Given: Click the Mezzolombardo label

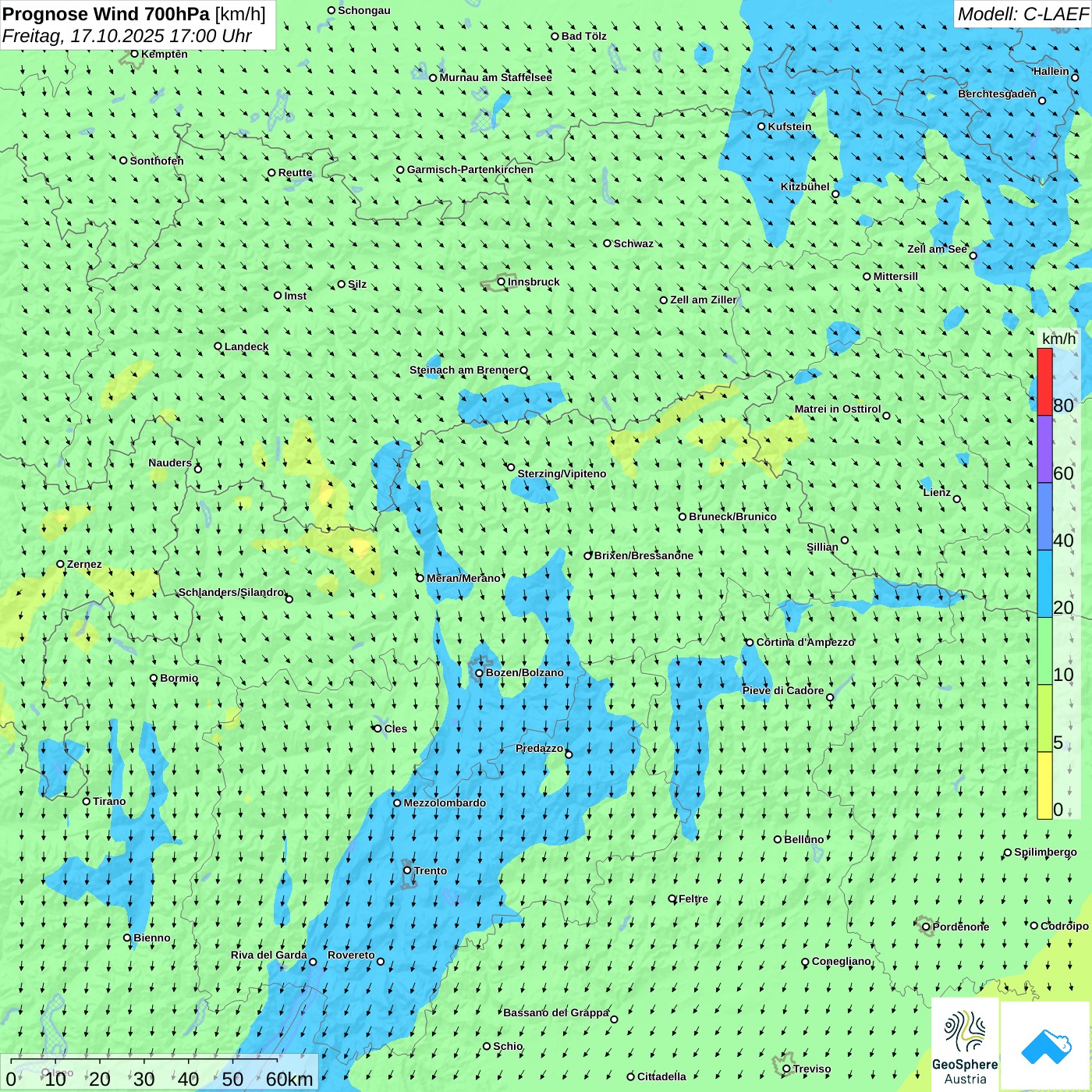Looking at the screenshot, I should [445, 803].
